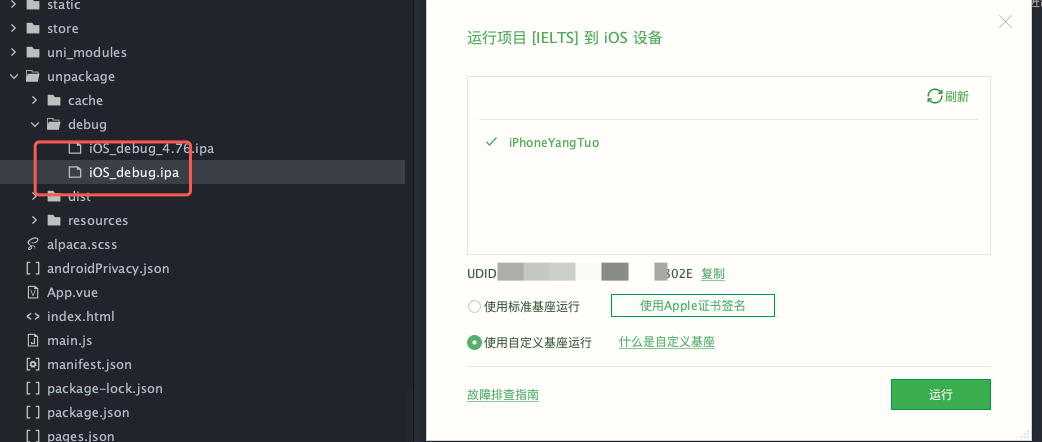Click the iOS_debug.ipa file icon
Screen dimensions: 1042x442
[75, 172]
